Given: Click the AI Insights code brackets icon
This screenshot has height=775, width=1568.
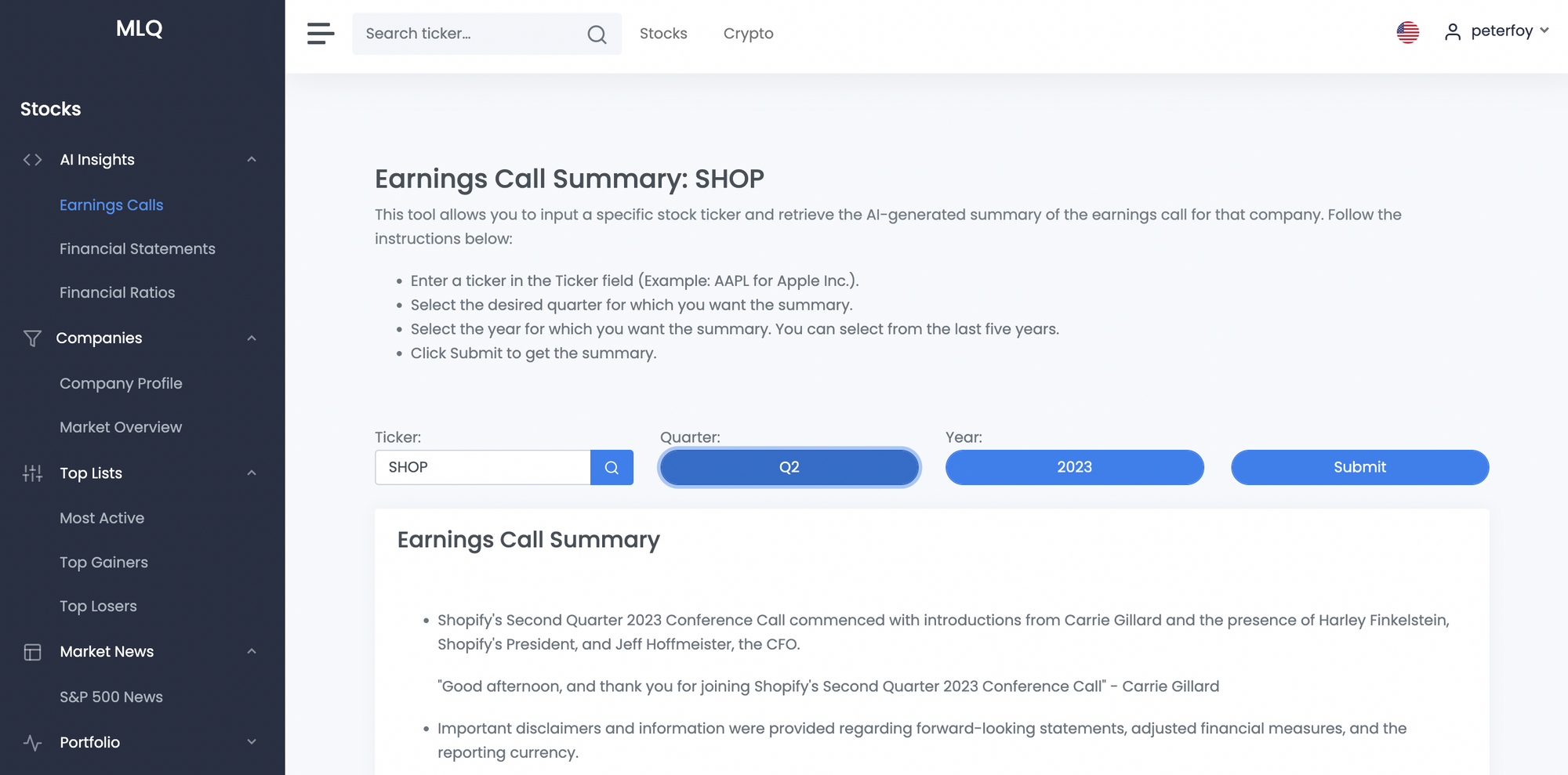Looking at the screenshot, I should tap(32, 160).
